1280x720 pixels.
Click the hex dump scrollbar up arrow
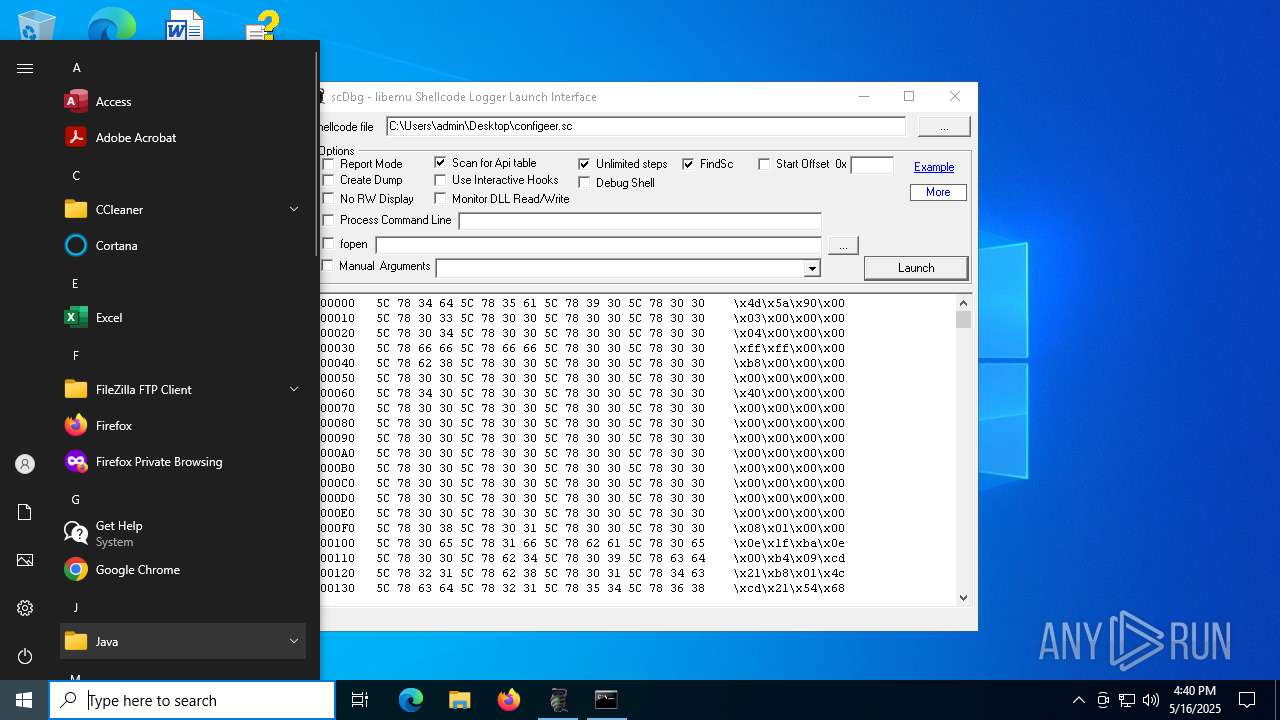(x=964, y=303)
